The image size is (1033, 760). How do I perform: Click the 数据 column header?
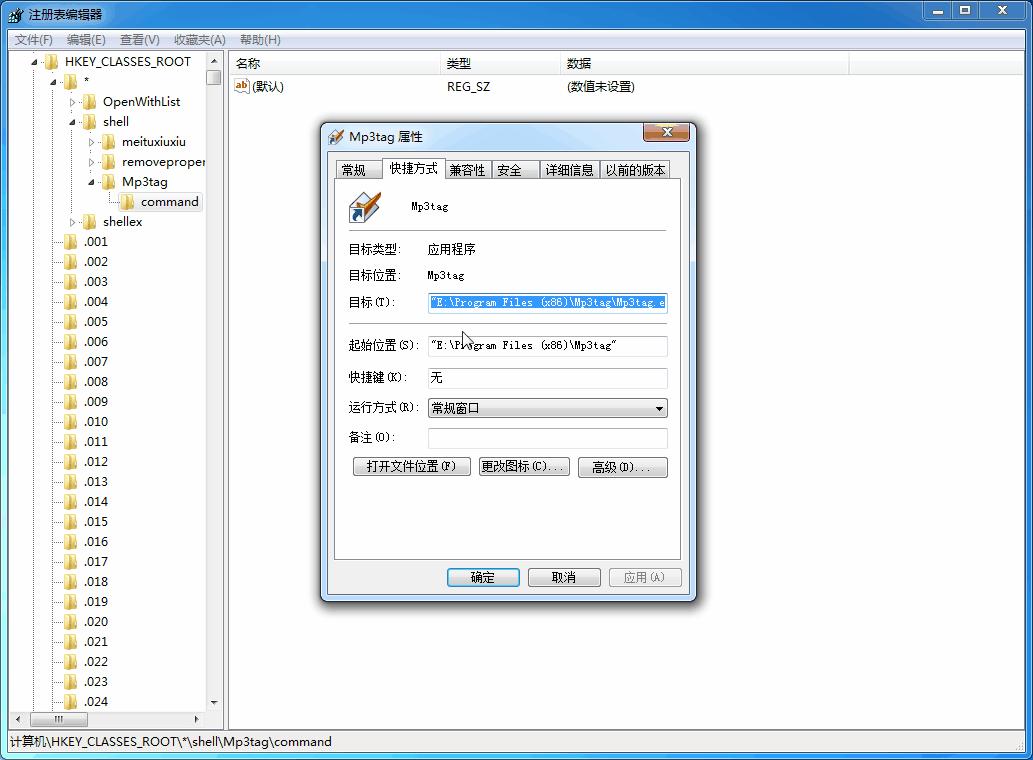click(705, 64)
